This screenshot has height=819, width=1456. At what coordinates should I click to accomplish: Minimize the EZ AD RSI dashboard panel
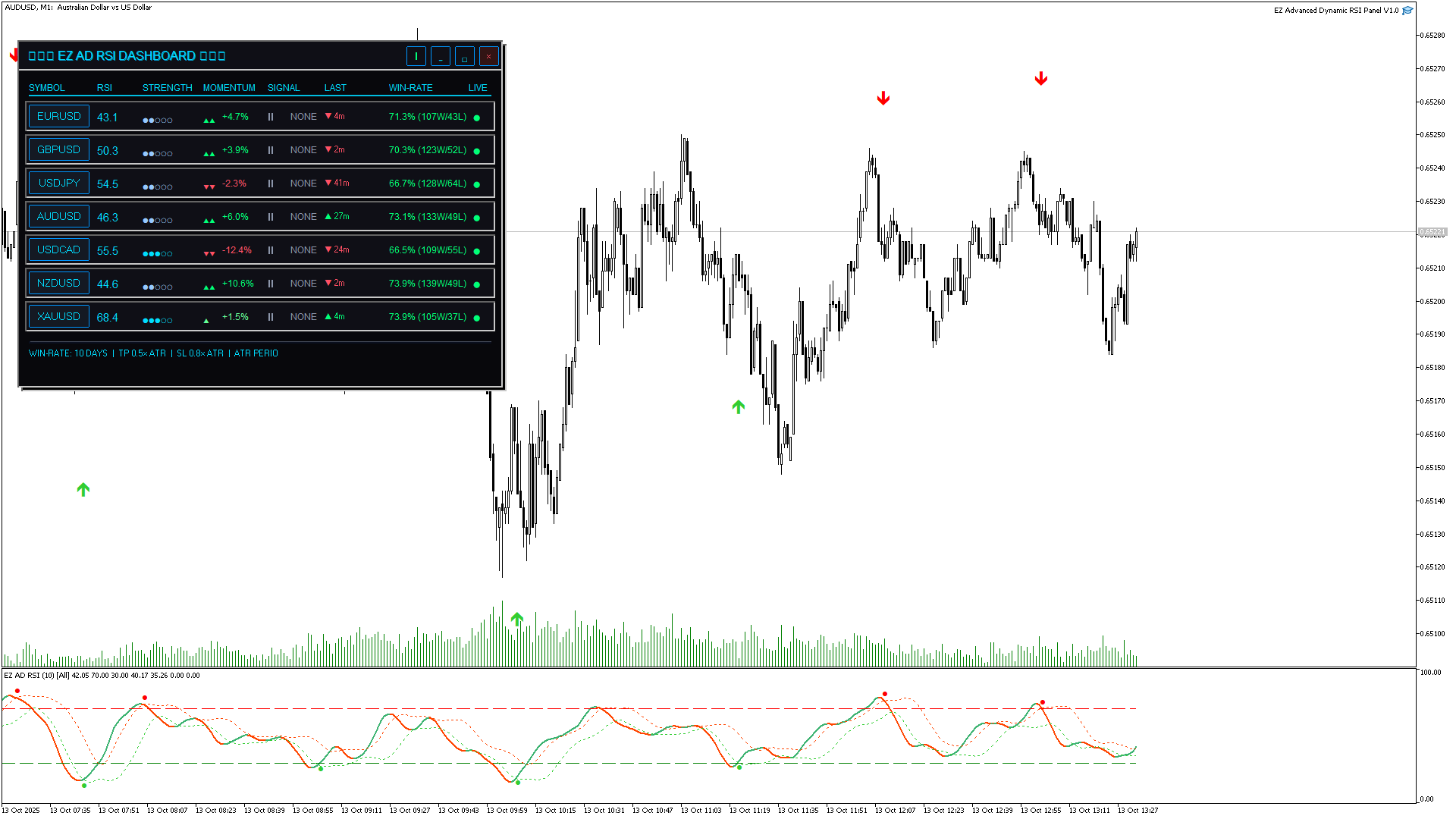point(440,56)
